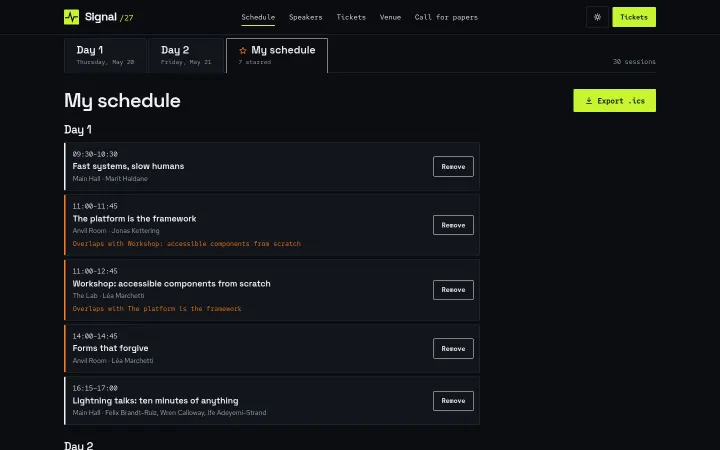Remove the Lightning talks session
The image size is (720, 450).
[x=453, y=401]
